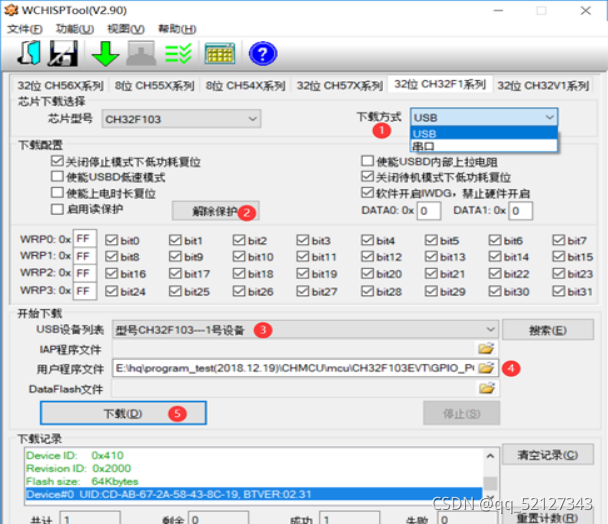The image size is (608, 524).
Task: Enable 使能USBD低速模式 checkbox
Action: point(57,176)
